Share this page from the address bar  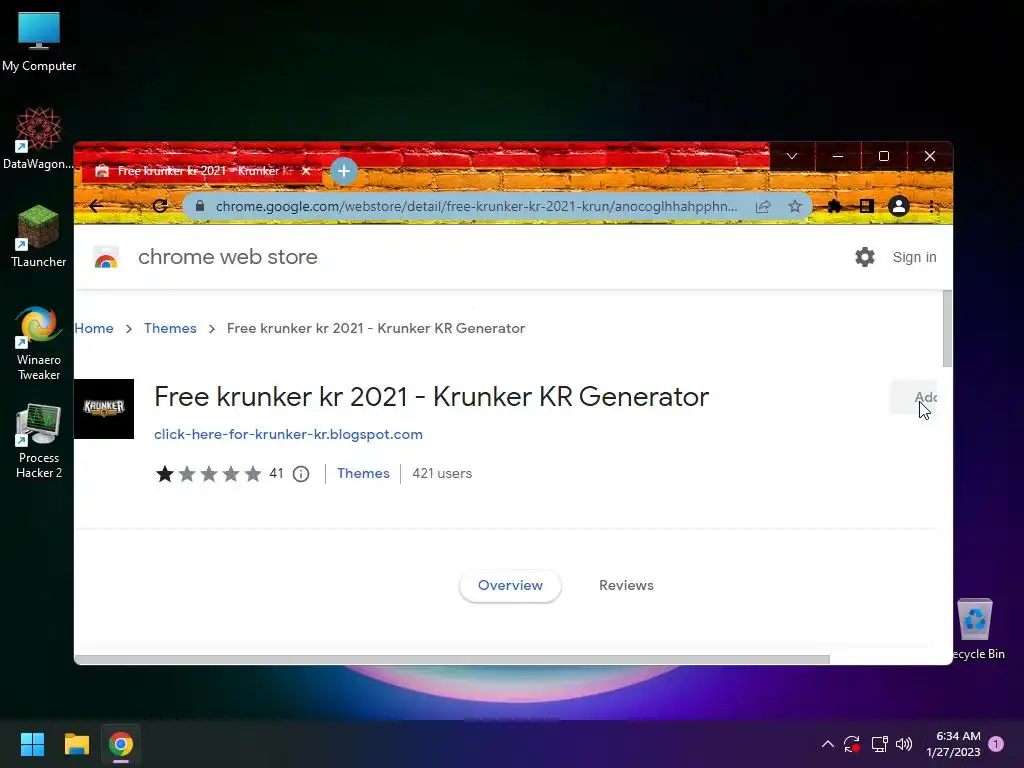click(x=763, y=206)
